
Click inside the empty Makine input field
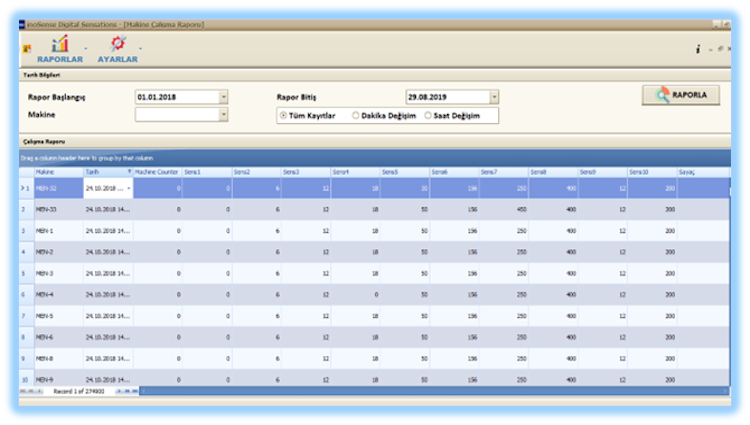pos(177,114)
